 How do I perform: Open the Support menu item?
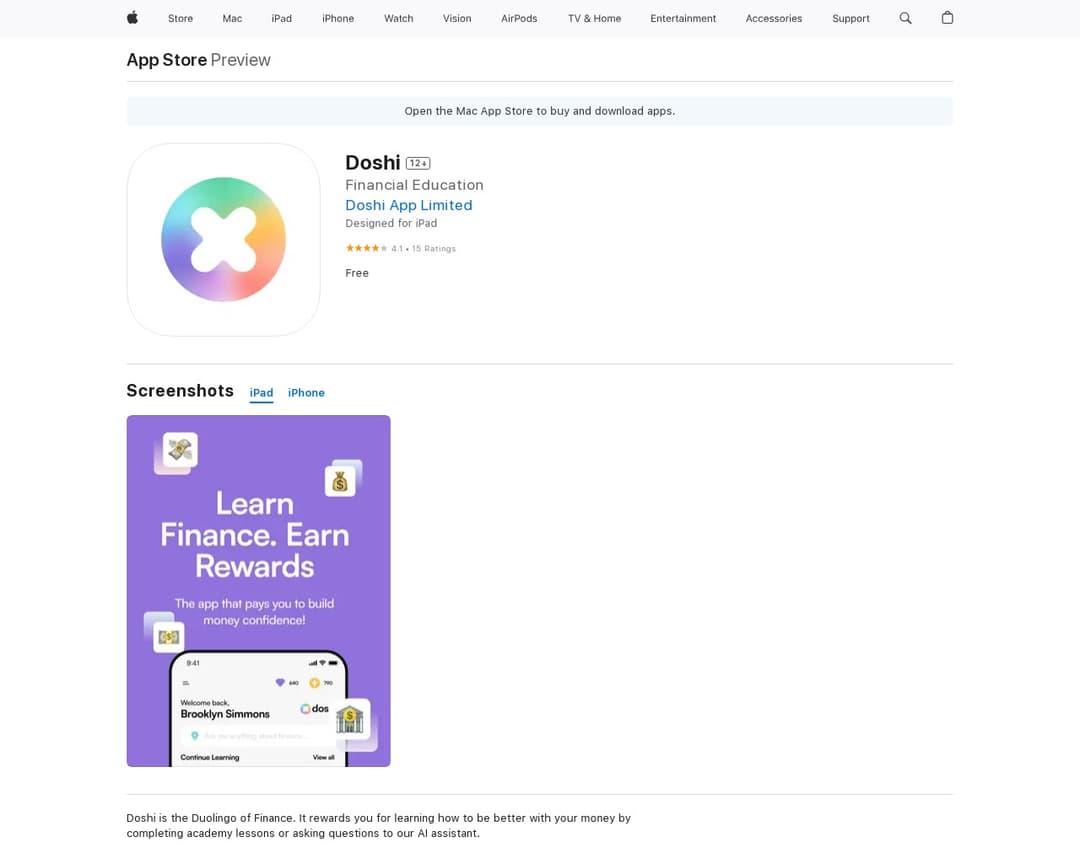851,18
